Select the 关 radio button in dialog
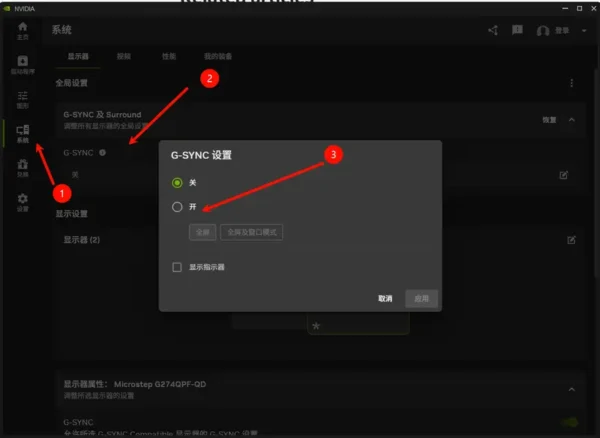This screenshot has height=438, width=600. click(177, 183)
